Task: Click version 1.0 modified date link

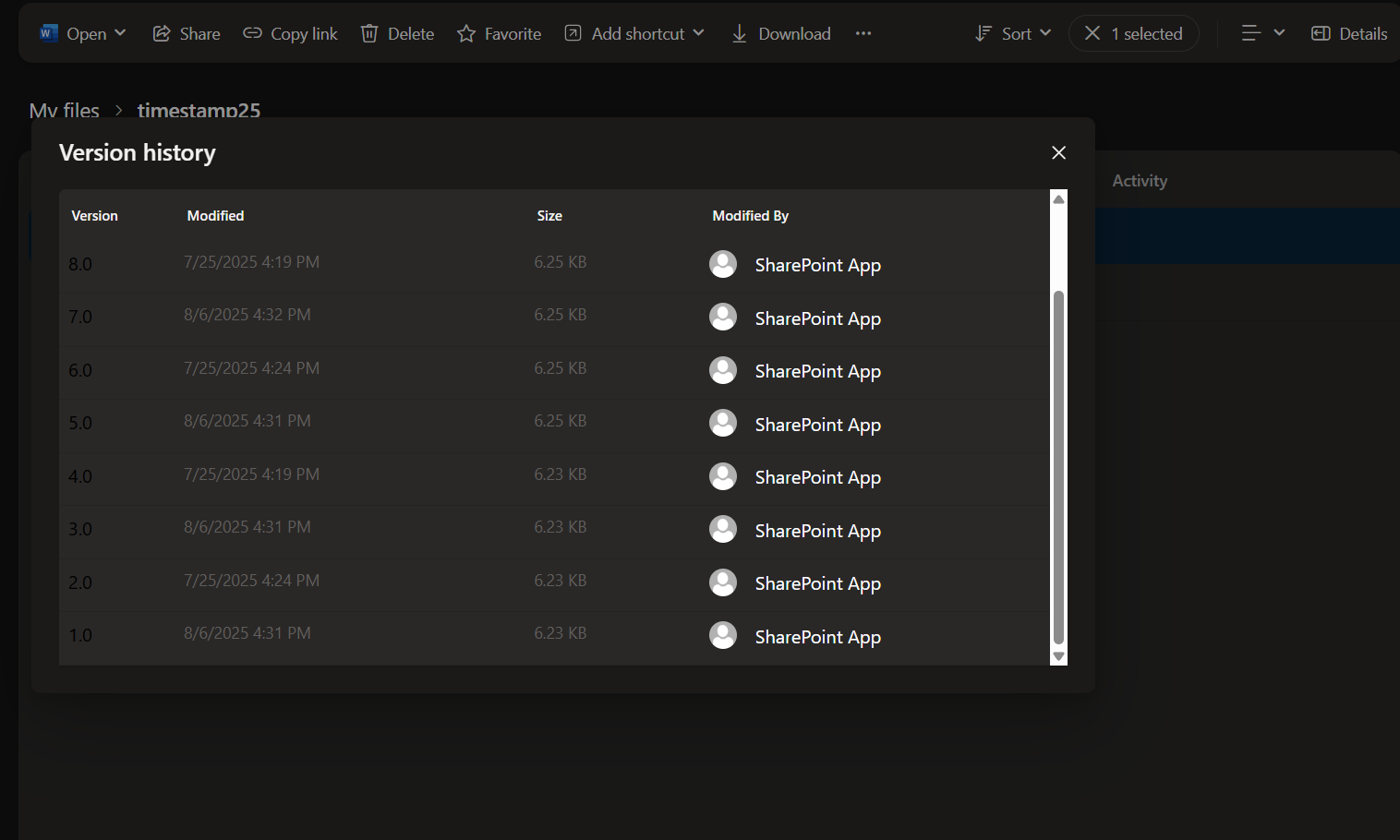Action: coord(247,633)
